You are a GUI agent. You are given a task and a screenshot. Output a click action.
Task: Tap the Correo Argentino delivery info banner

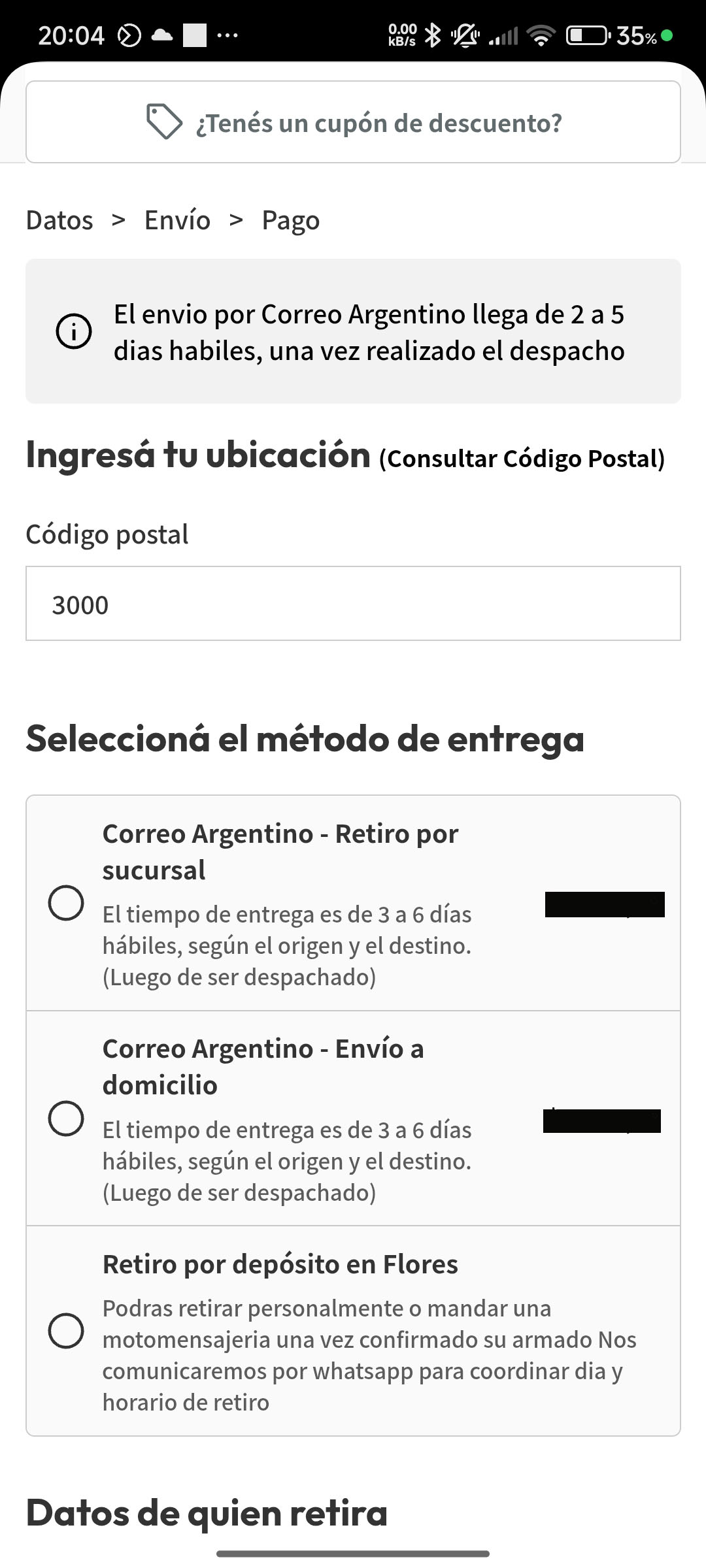pyautogui.click(x=369, y=332)
